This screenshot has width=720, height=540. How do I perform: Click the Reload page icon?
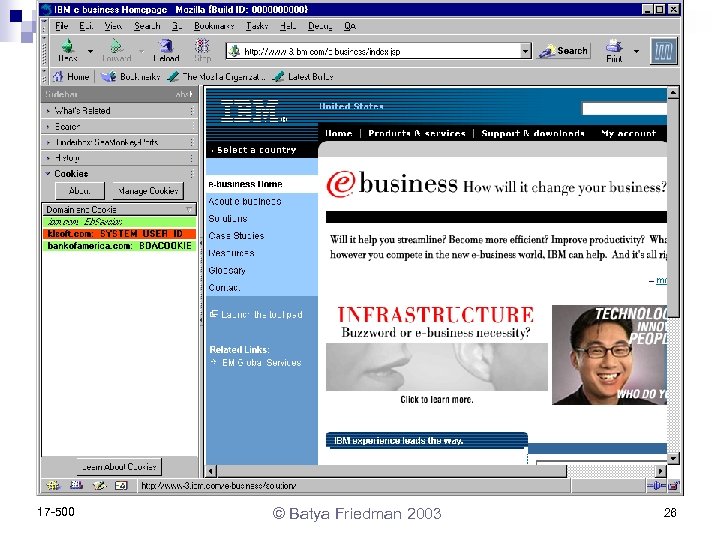click(x=166, y=50)
